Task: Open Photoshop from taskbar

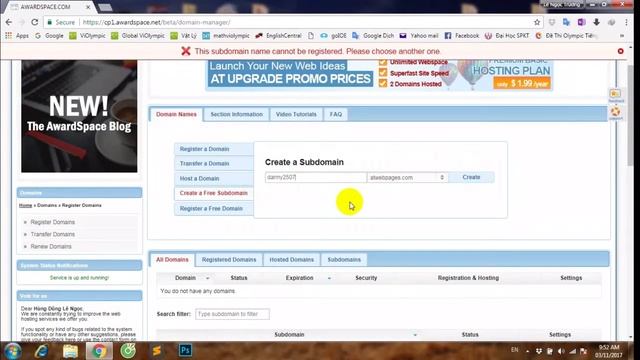Action: (x=185, y=350)
